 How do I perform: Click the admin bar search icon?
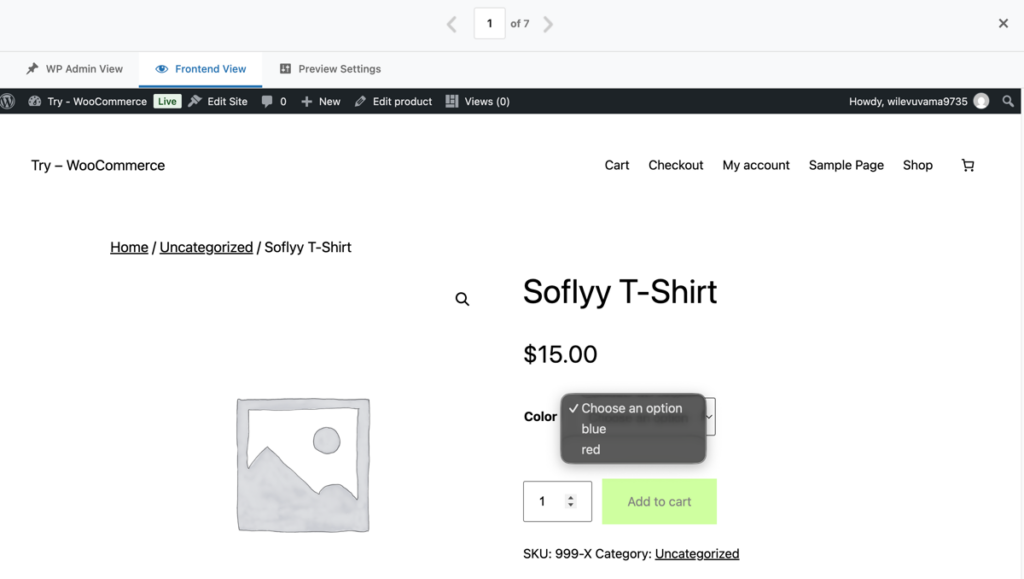(x=1008, y=101)
